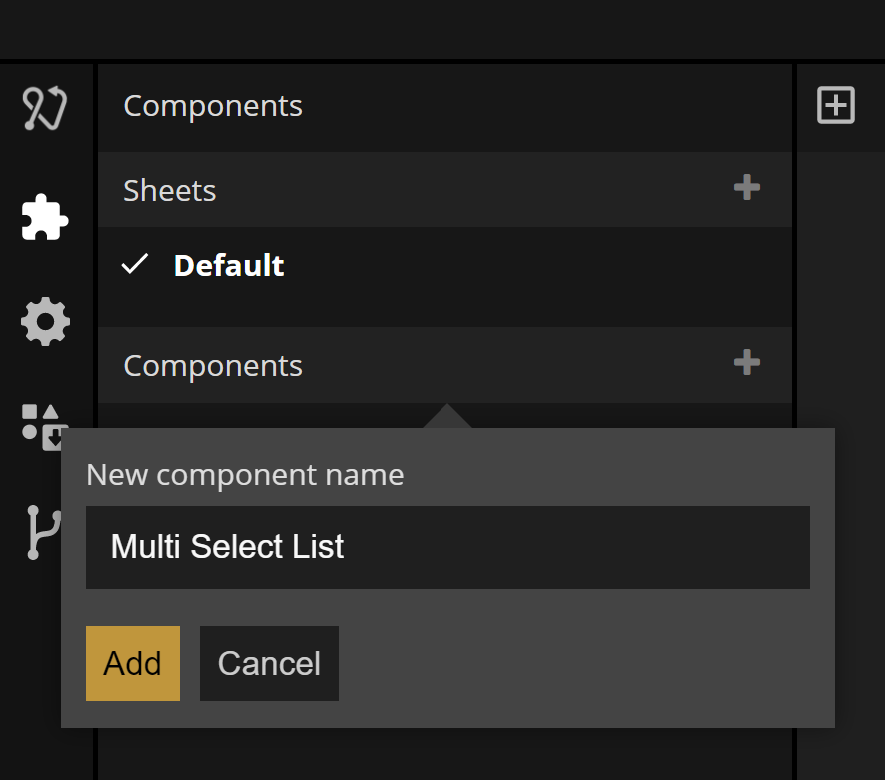Viewport: 885px width, 780px height.
Task: Click the checkmark beside Default
Action: [135, 264]
